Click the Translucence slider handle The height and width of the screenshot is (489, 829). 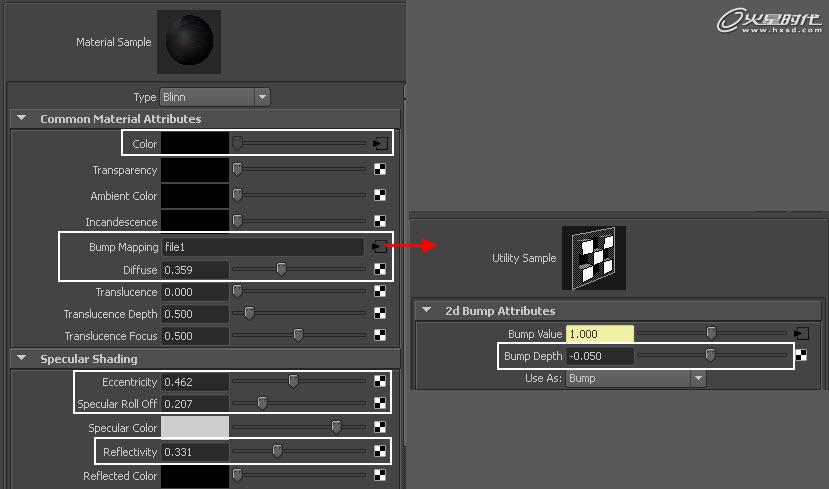point(237,291)
